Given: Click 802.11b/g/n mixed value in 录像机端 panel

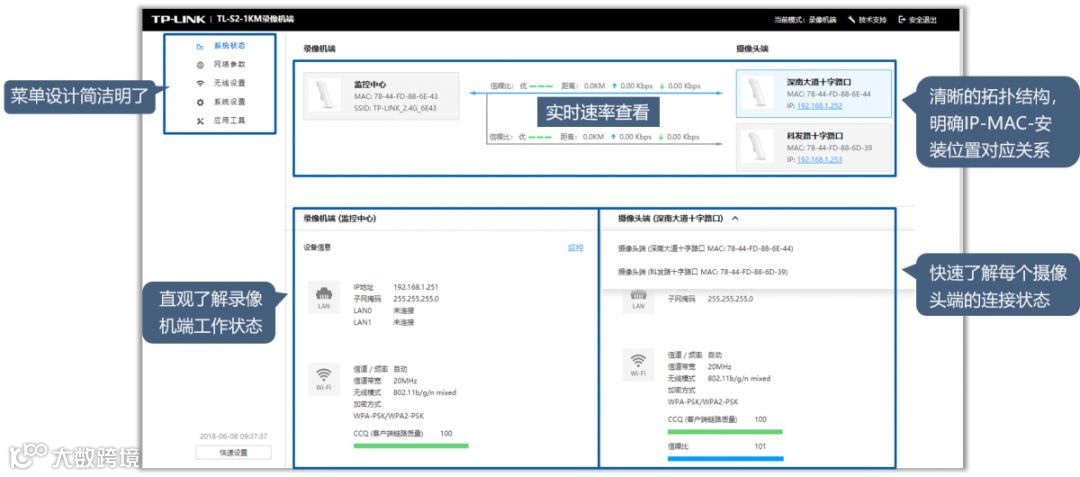Looking at the screenshot, I should (x=424, y=392).
